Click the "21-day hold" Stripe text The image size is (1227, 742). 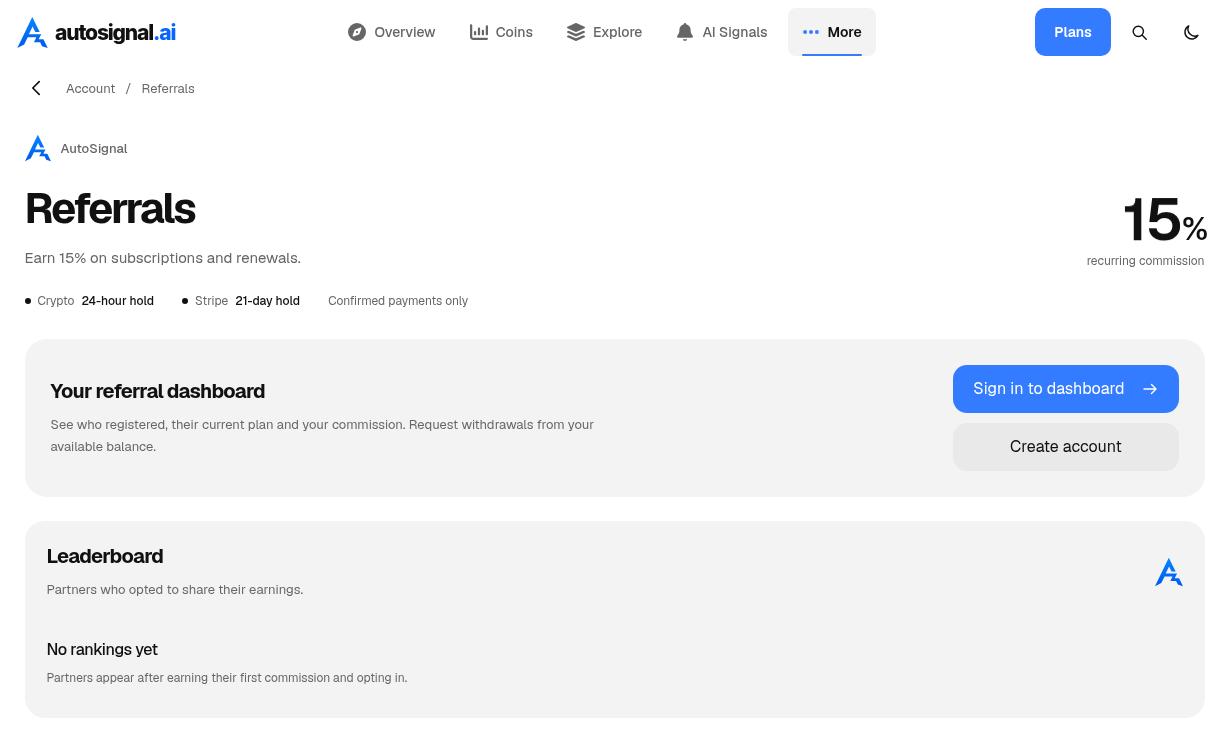(267, 301)
